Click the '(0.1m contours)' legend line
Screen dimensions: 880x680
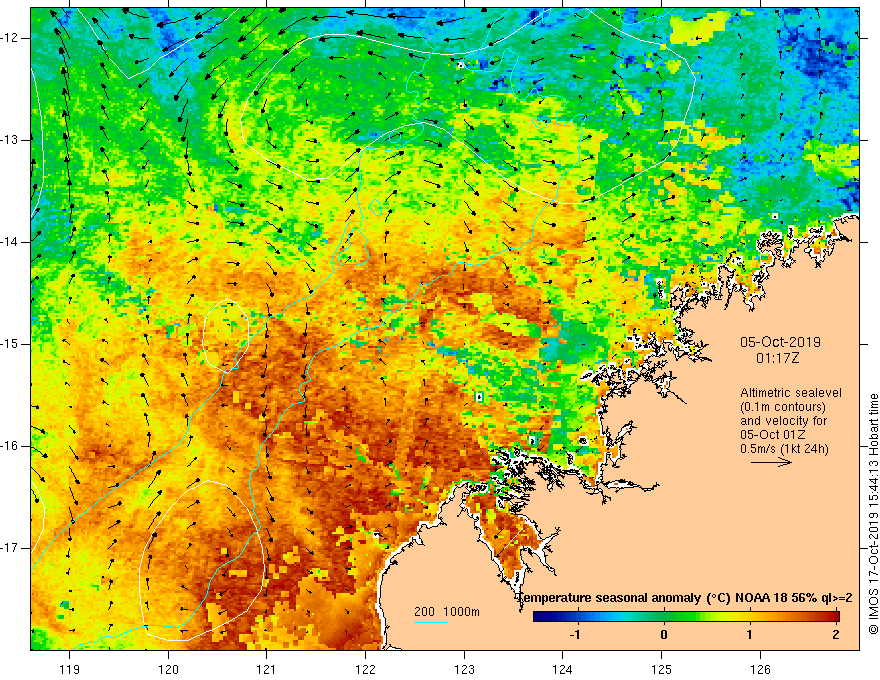(783, 407)
